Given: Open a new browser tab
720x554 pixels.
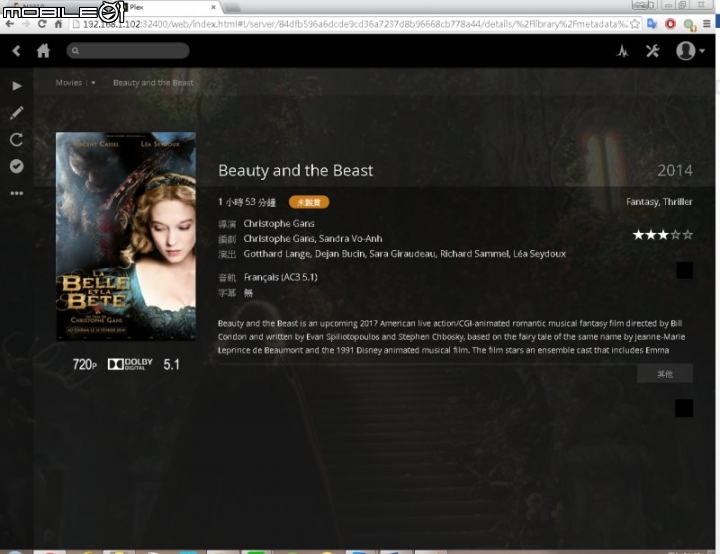Looking at the screenshot, I should click(232, 8).
